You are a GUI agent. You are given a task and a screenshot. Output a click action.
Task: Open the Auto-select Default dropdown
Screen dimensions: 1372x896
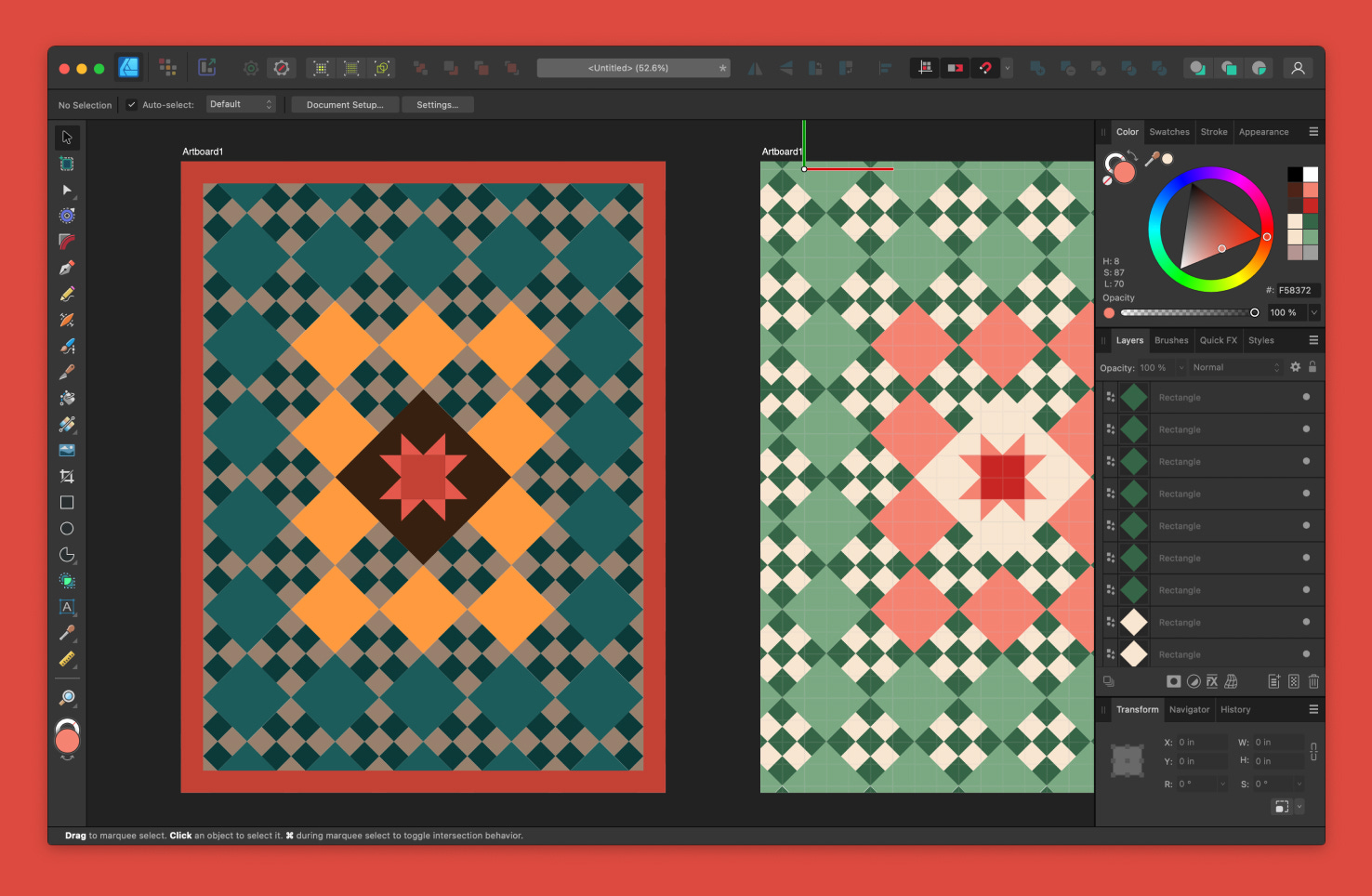point(240,104)
